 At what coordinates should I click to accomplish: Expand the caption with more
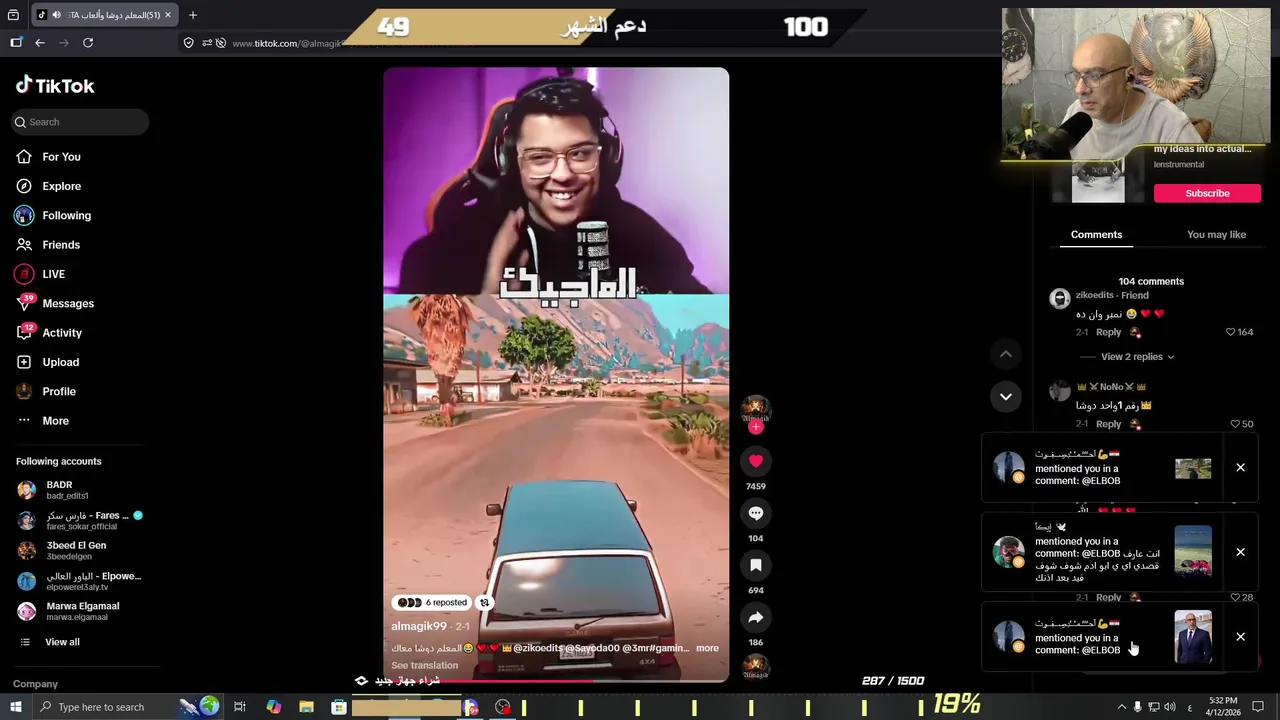707,648
